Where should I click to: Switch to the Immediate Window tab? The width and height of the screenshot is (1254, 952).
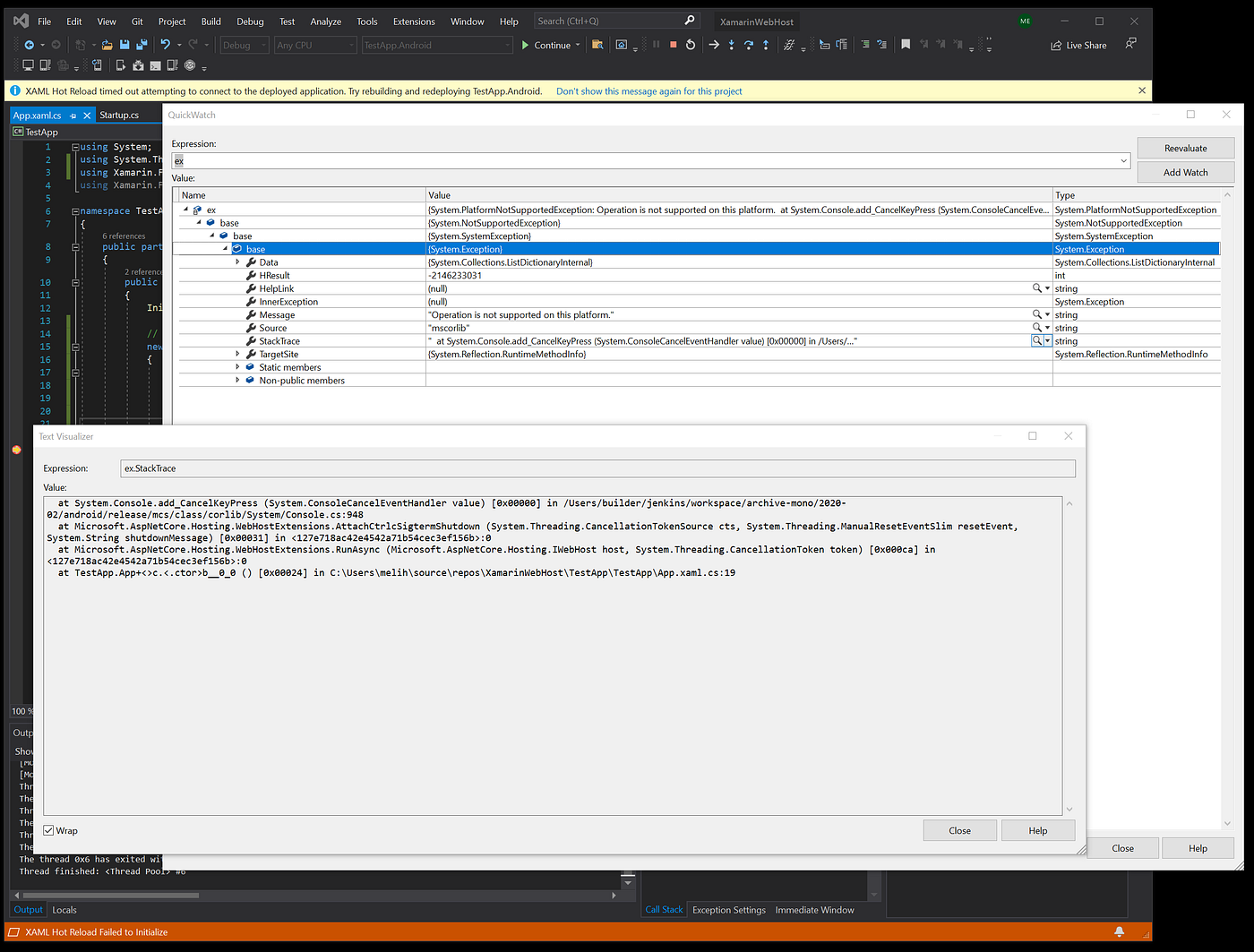[814, 910]
